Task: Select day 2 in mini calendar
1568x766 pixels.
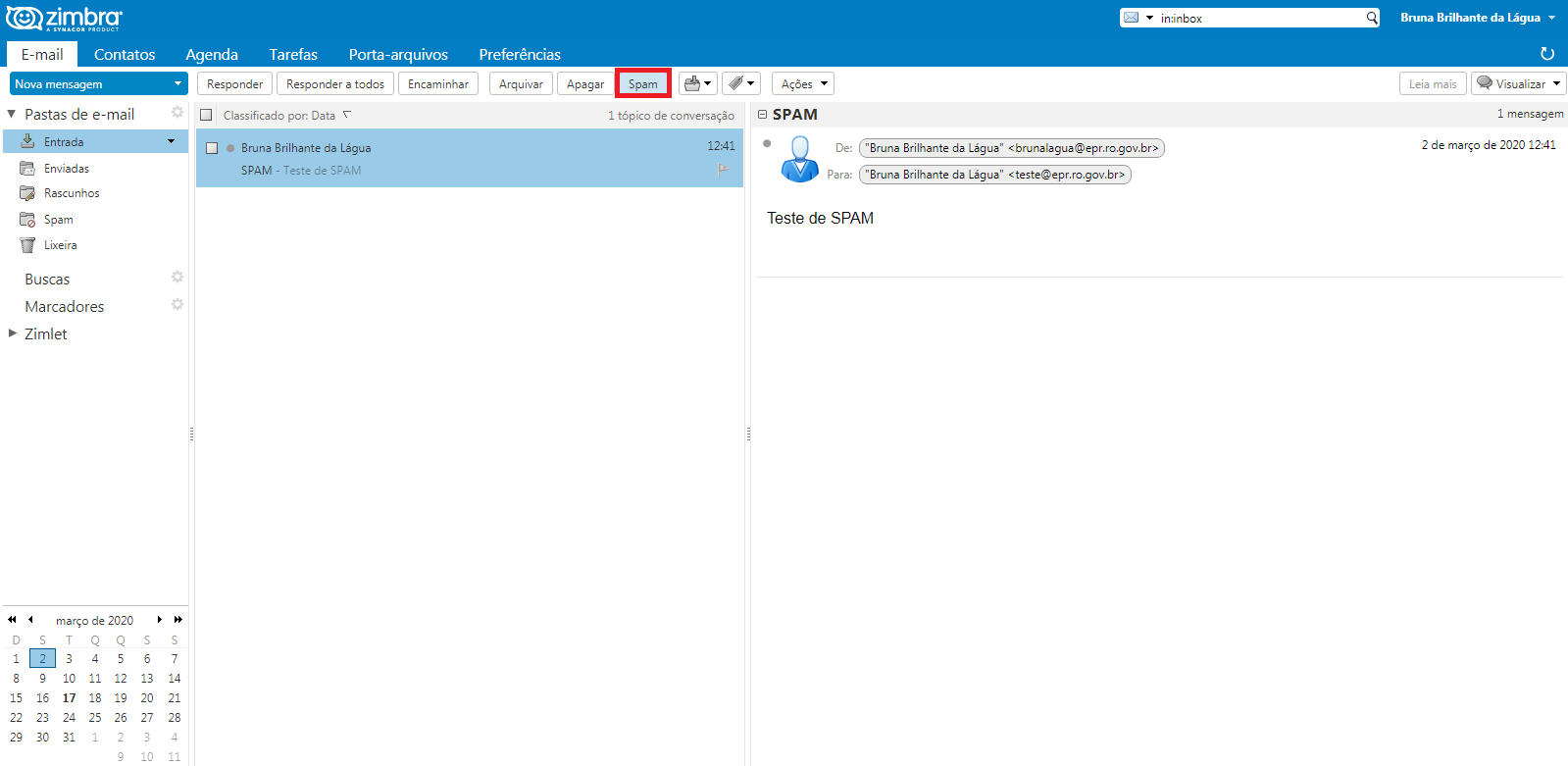Action: point(42,658)
